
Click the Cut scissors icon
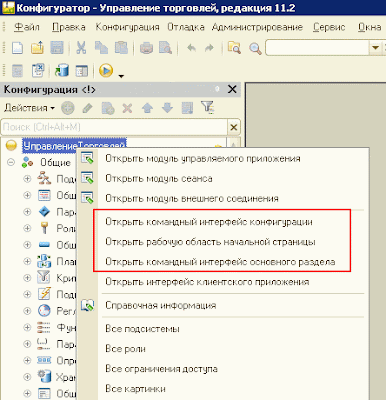point(81,48)
